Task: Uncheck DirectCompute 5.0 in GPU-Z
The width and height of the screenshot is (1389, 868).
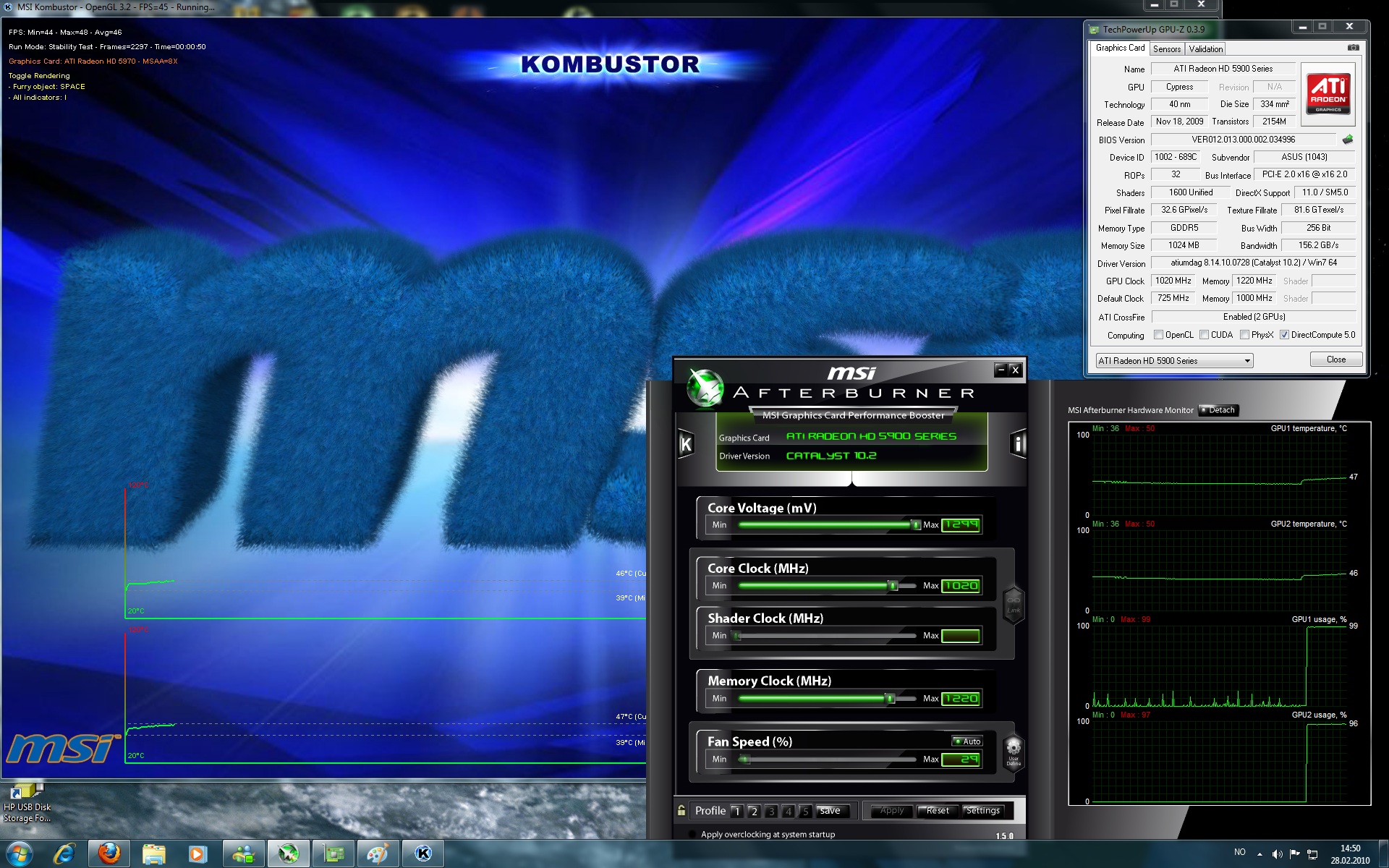Action: tap(1284, 335)
